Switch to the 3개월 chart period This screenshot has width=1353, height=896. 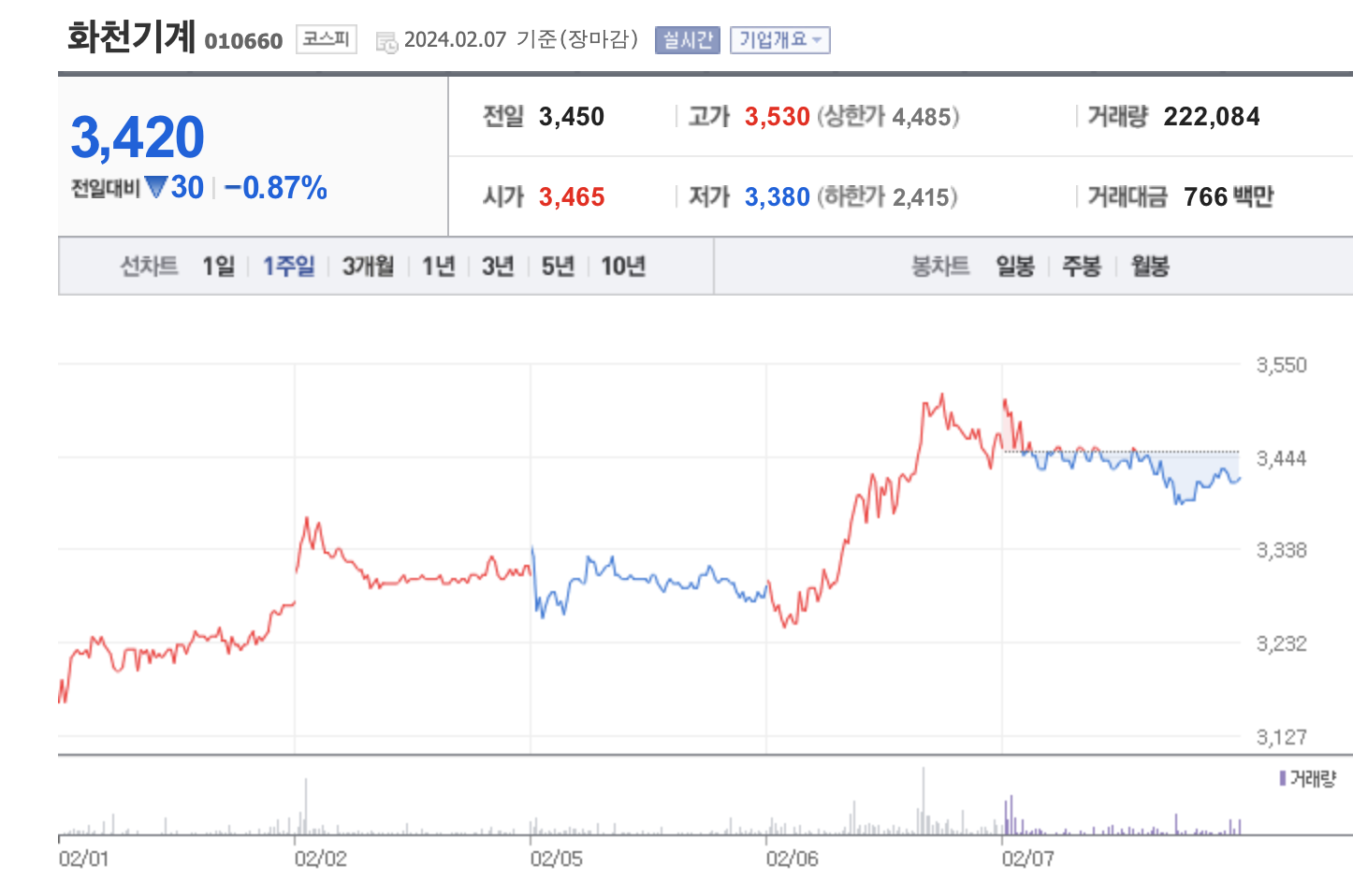coord(369,267)
